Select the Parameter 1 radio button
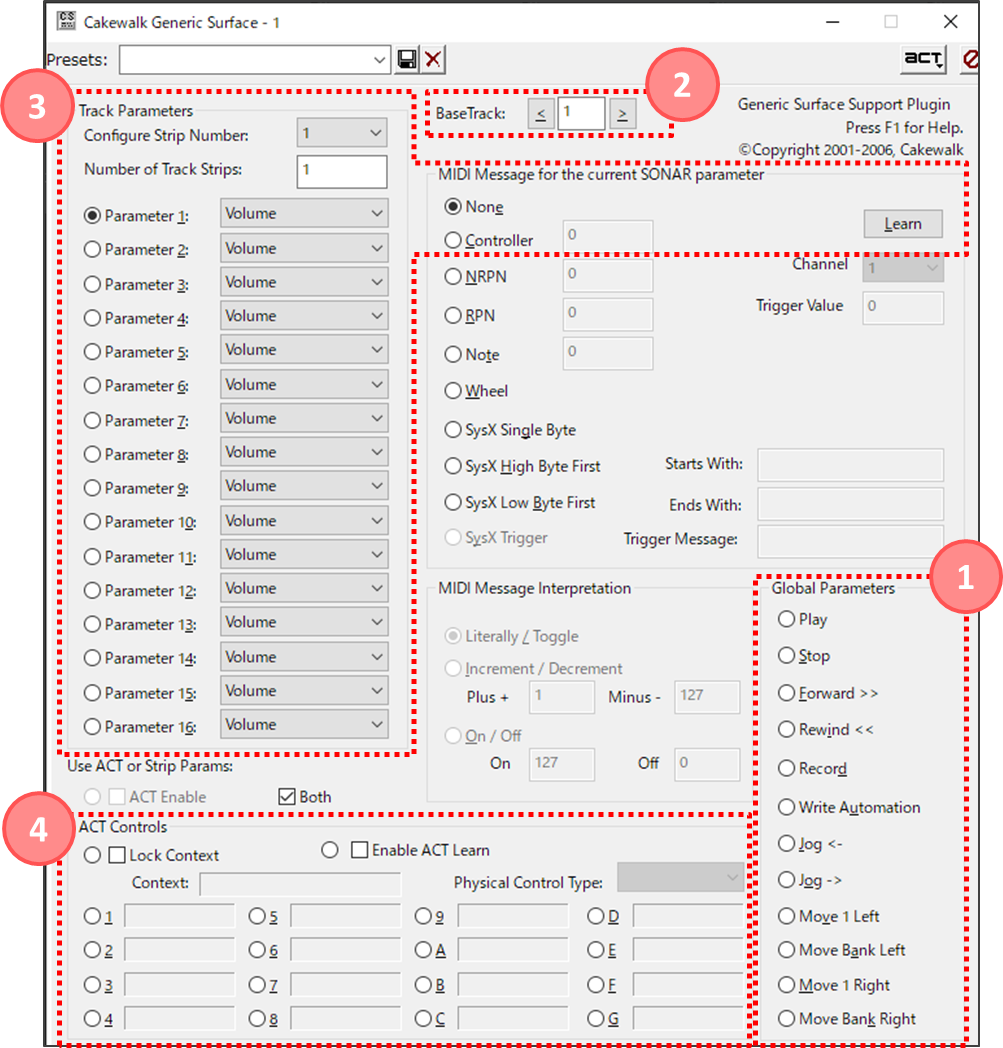1003x1048 pixels. pyautogui.click(x=92, y=215)
